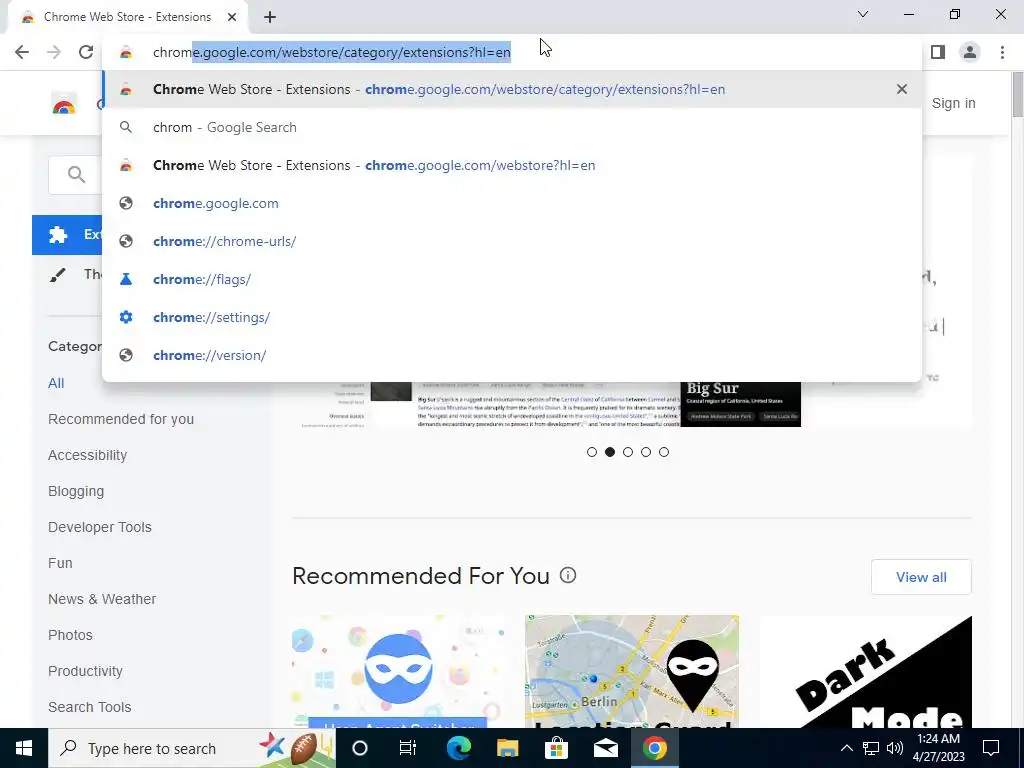Select the Photos category
1024x768 pixels.
(x=71, y=635)
